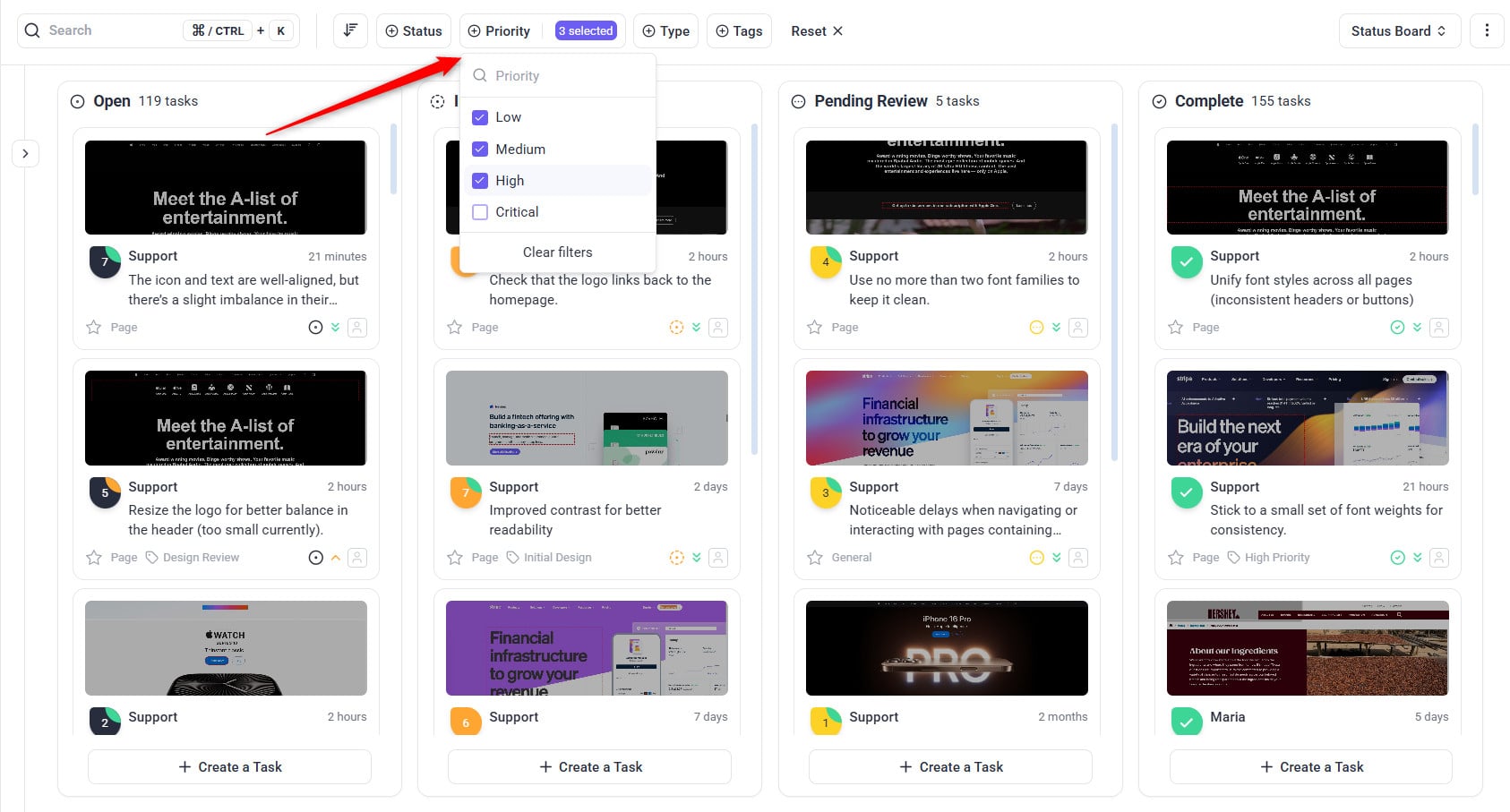The width and height of the screenshot is (1510, 812).
Task: Open the Status Board view dropdown
Action: (x=1398, y=30)
